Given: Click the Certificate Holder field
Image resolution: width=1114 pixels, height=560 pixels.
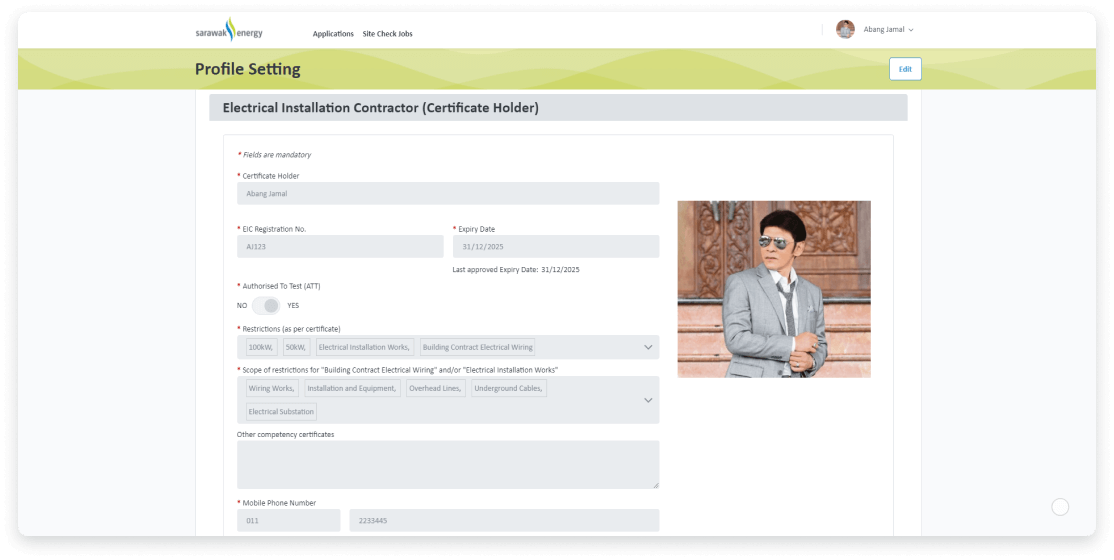Looking at the screenshot, I should tap(448, 193).
